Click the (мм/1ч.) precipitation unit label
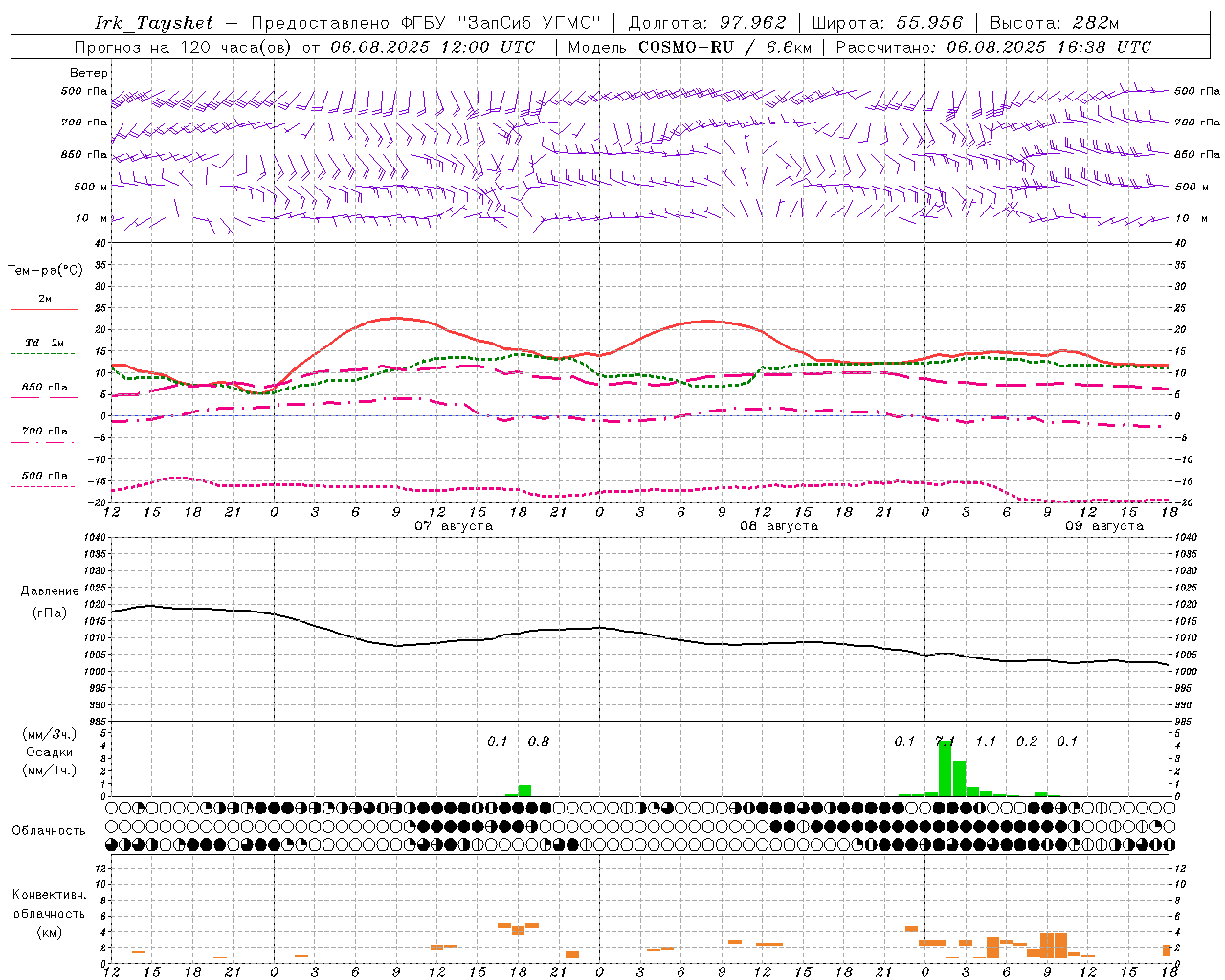Screen dimensions: 1225x980 (49, 770)
